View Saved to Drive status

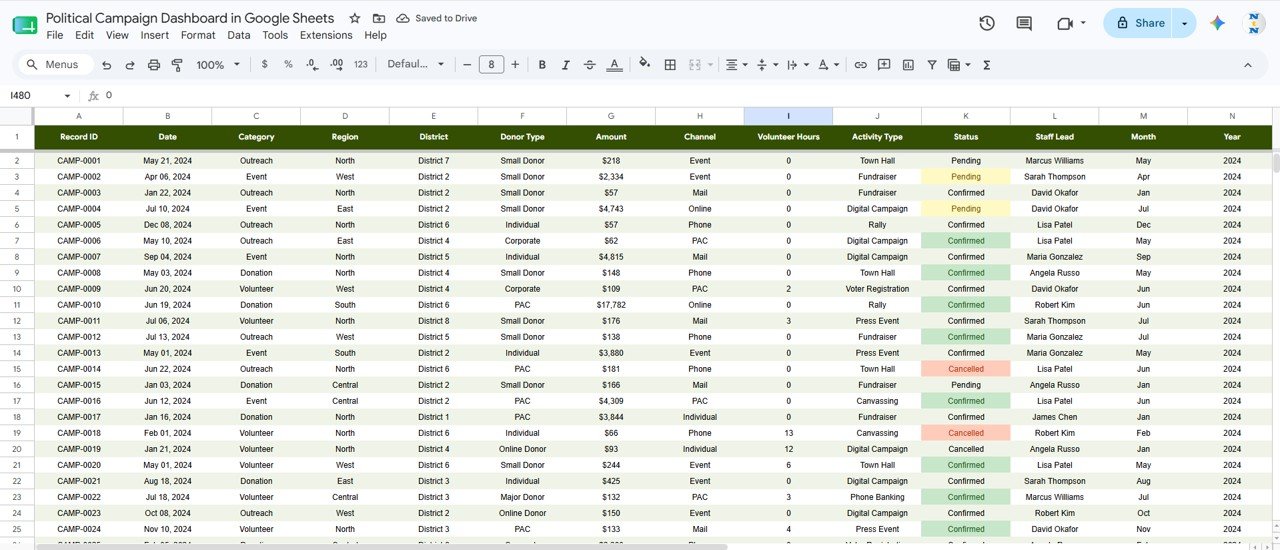point(437,19)
